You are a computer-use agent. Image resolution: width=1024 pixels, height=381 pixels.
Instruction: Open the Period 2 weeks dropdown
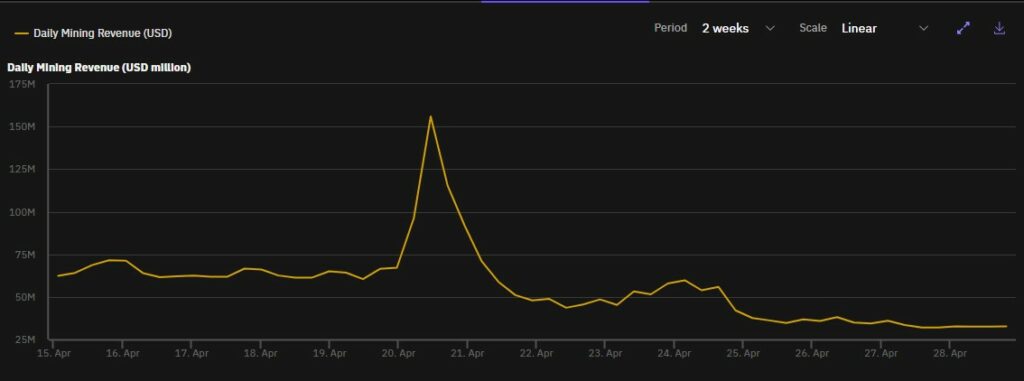(739, 28)
